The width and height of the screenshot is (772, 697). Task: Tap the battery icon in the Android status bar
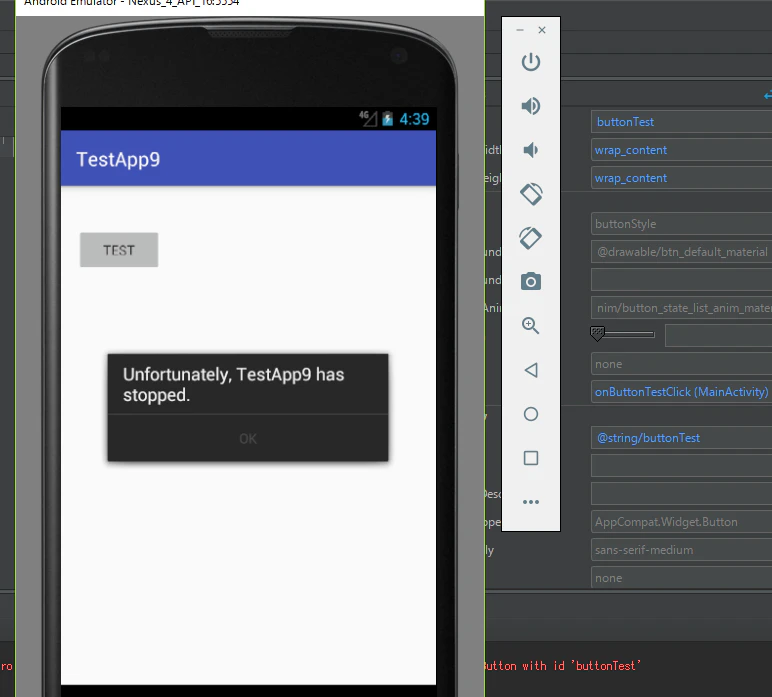click(x=387, y=119)
